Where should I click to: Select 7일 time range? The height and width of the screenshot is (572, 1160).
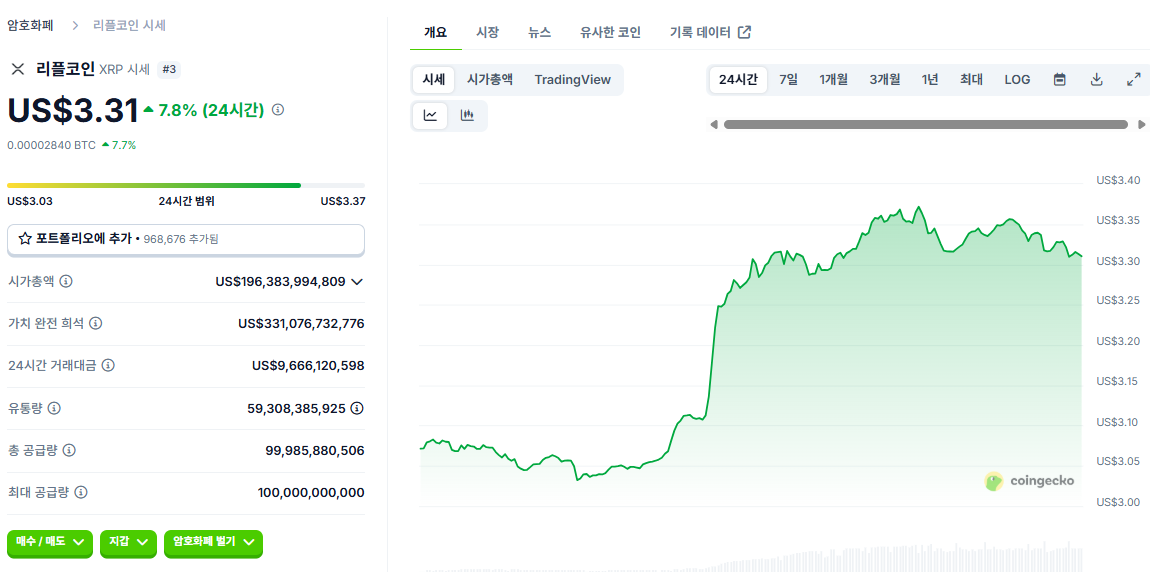(x=789, y=80)
